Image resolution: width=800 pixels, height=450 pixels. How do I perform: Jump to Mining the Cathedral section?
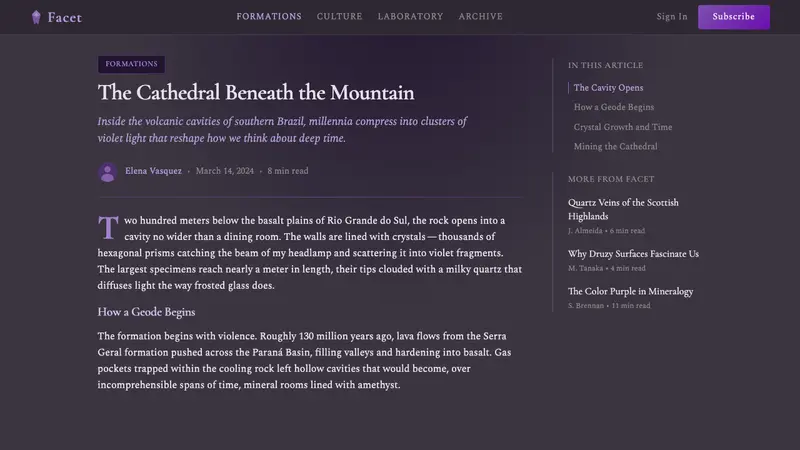tap(615, 146)
